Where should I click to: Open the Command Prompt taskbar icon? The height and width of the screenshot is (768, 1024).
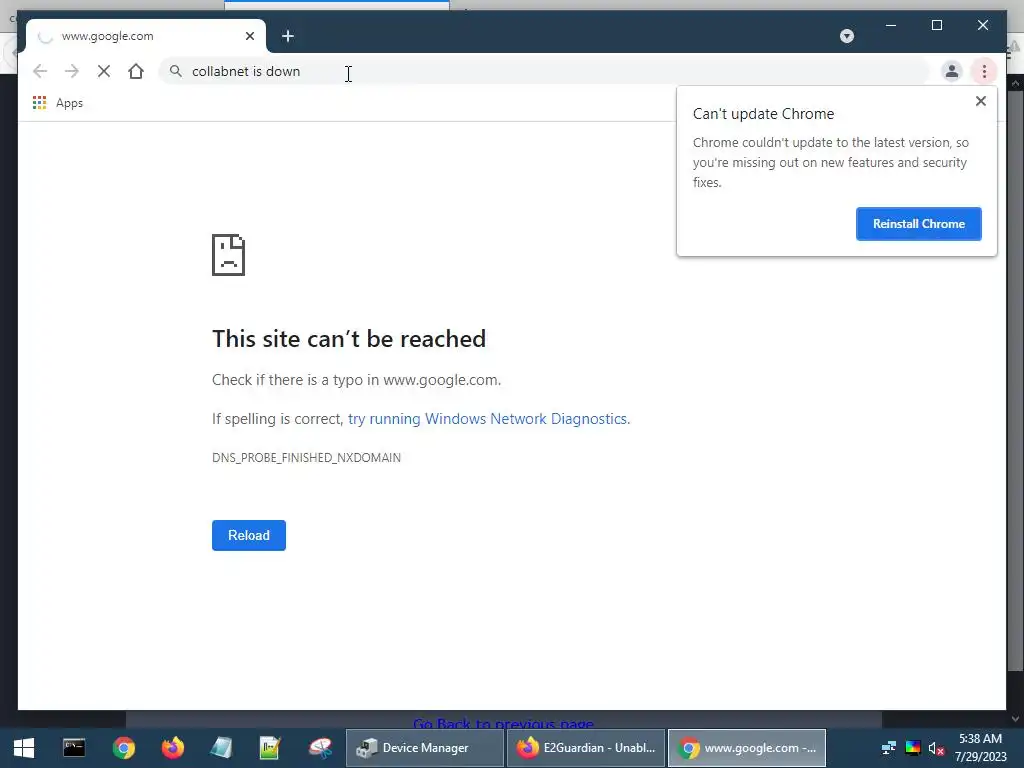74,748
